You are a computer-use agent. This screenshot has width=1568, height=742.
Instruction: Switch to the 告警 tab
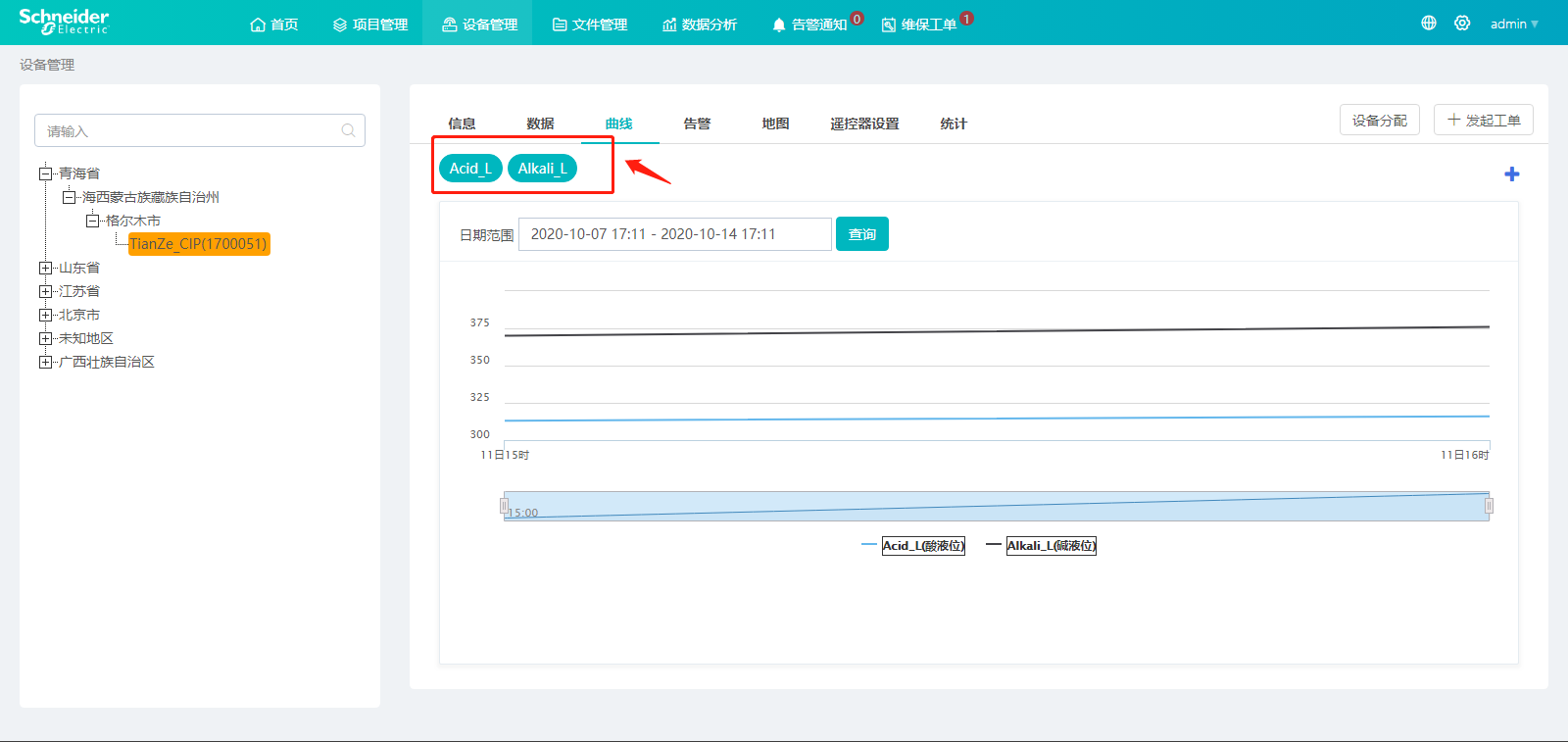[x=697, y=124]
